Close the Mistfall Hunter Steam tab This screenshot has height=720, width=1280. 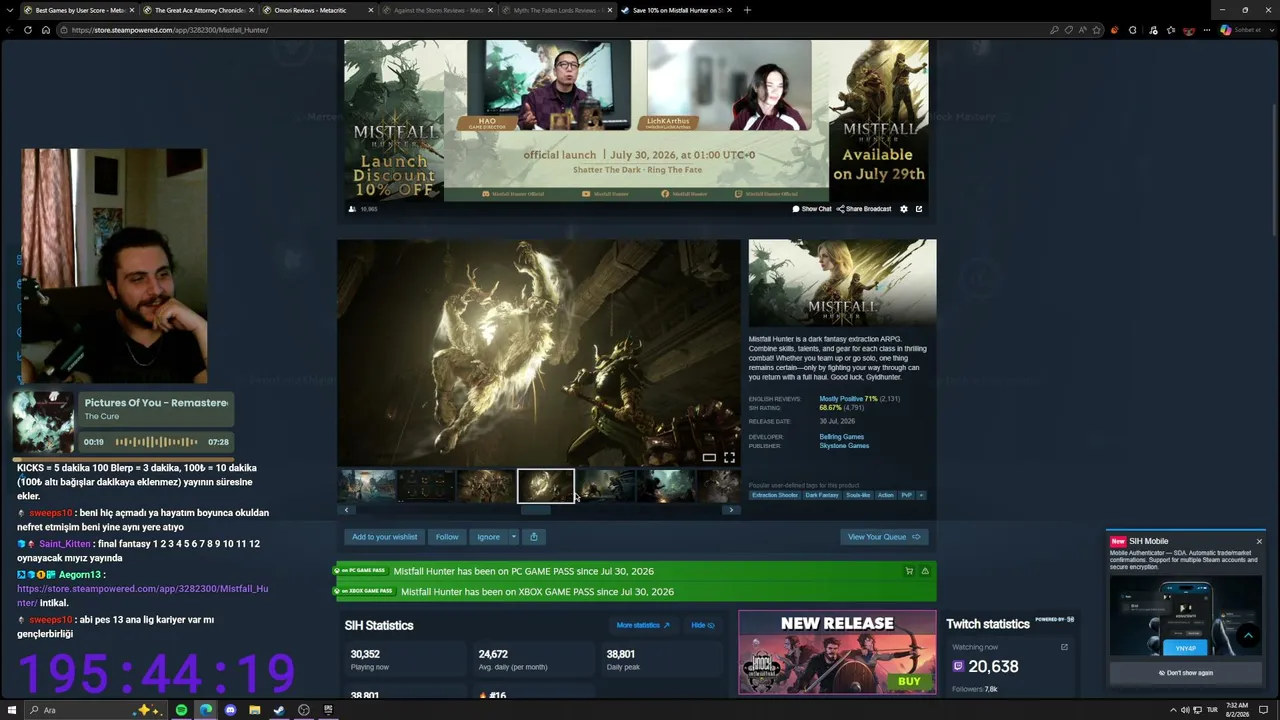[x=729, y=10]
